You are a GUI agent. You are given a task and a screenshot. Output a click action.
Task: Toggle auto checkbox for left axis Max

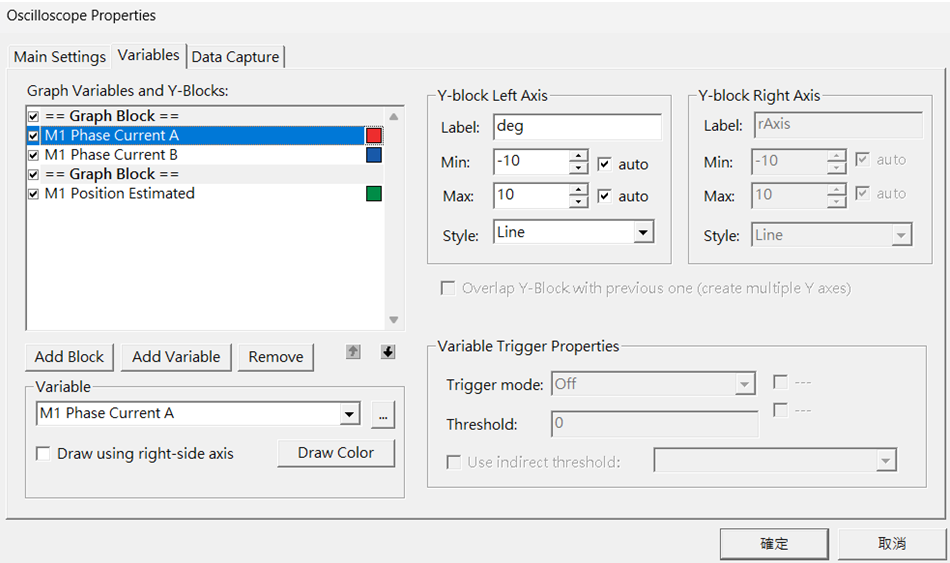[x=604, y=196]
